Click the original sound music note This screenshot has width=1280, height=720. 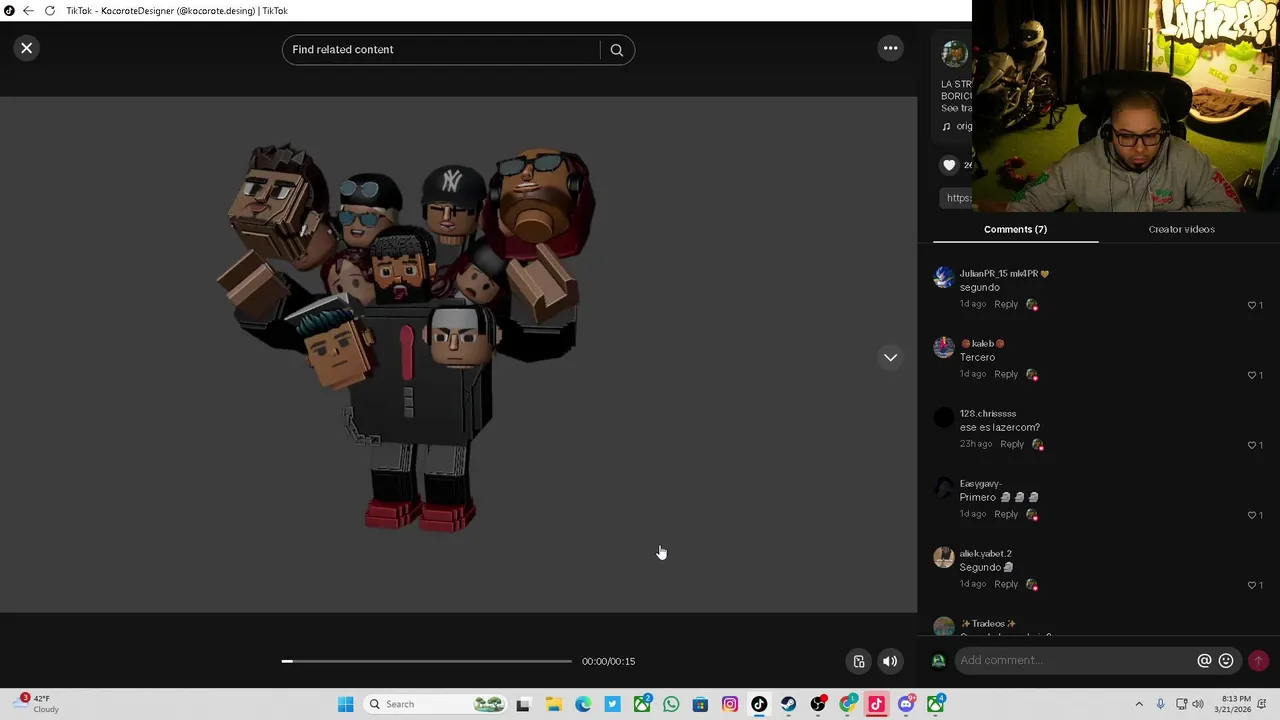(946, 127)
